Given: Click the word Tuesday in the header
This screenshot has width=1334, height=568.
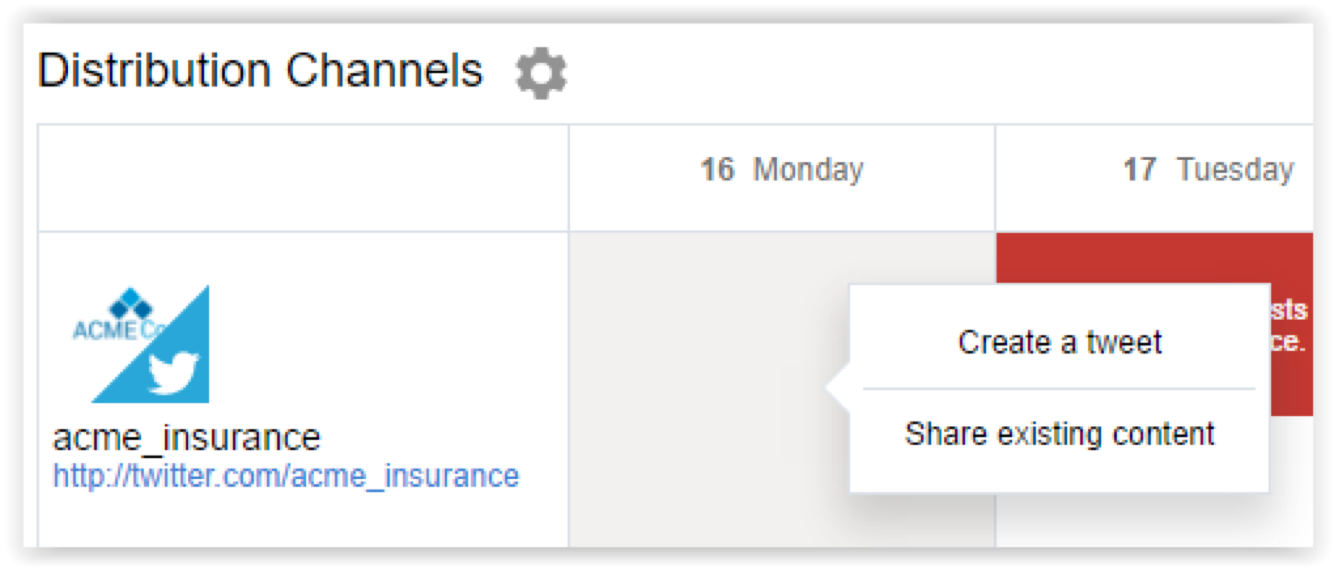Looking at the screenshot, I should (x=1235, y=170).
